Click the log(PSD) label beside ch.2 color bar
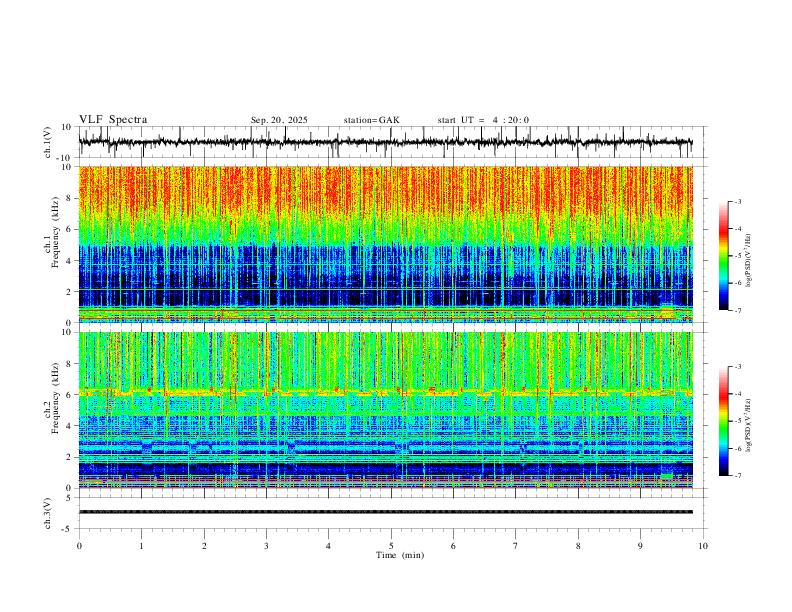 [x=748, y=426]
